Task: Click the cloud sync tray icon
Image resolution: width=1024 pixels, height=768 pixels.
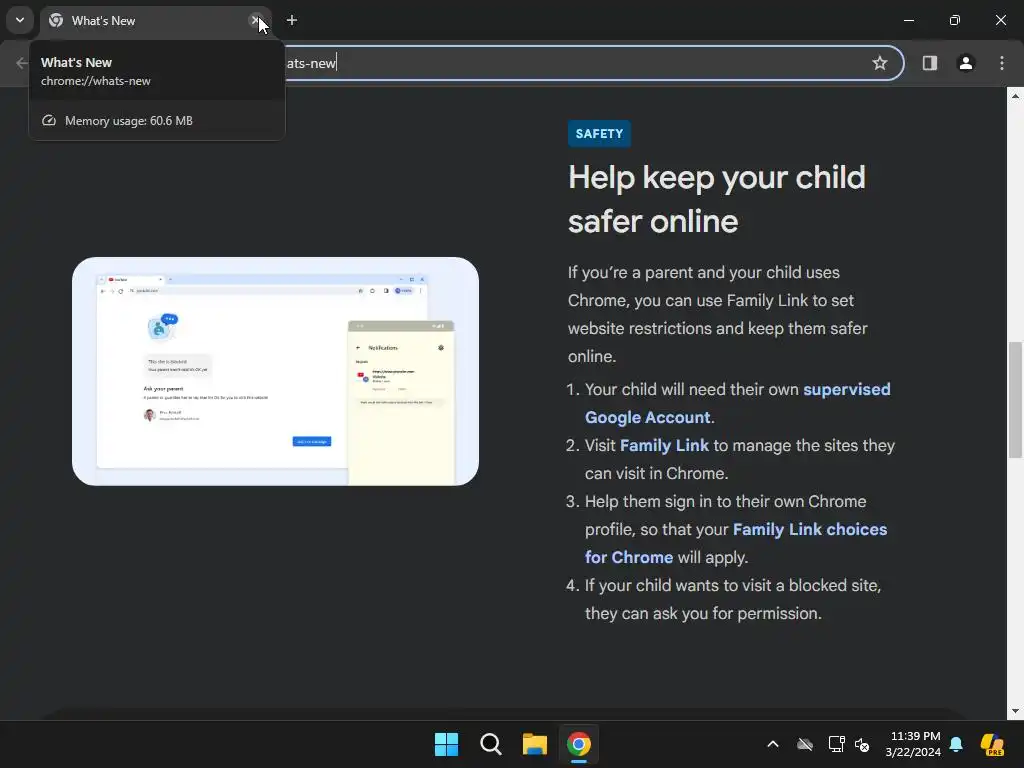Action: [x=805, y=744]
